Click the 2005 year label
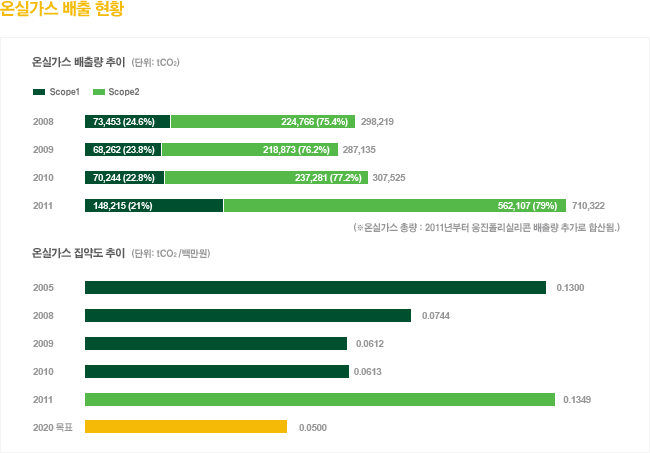Screen dimensions: 650x453 44,288
